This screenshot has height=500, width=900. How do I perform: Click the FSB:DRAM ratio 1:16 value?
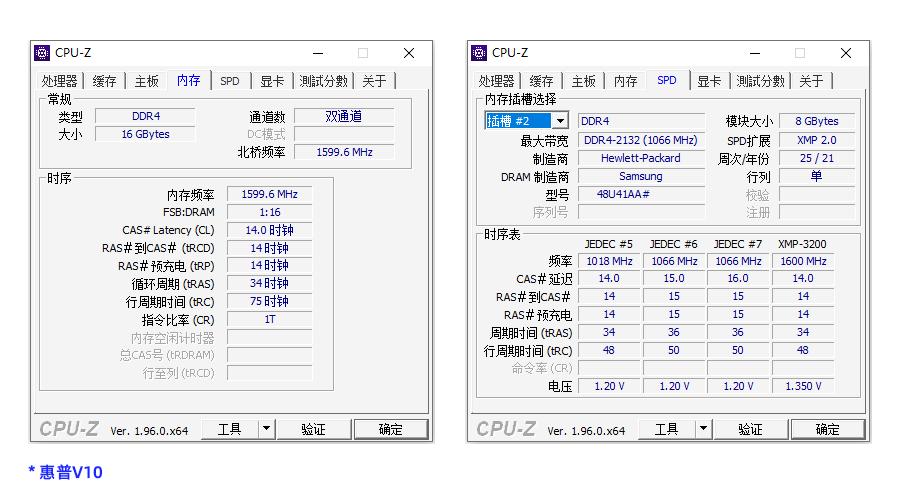(270, 212)
